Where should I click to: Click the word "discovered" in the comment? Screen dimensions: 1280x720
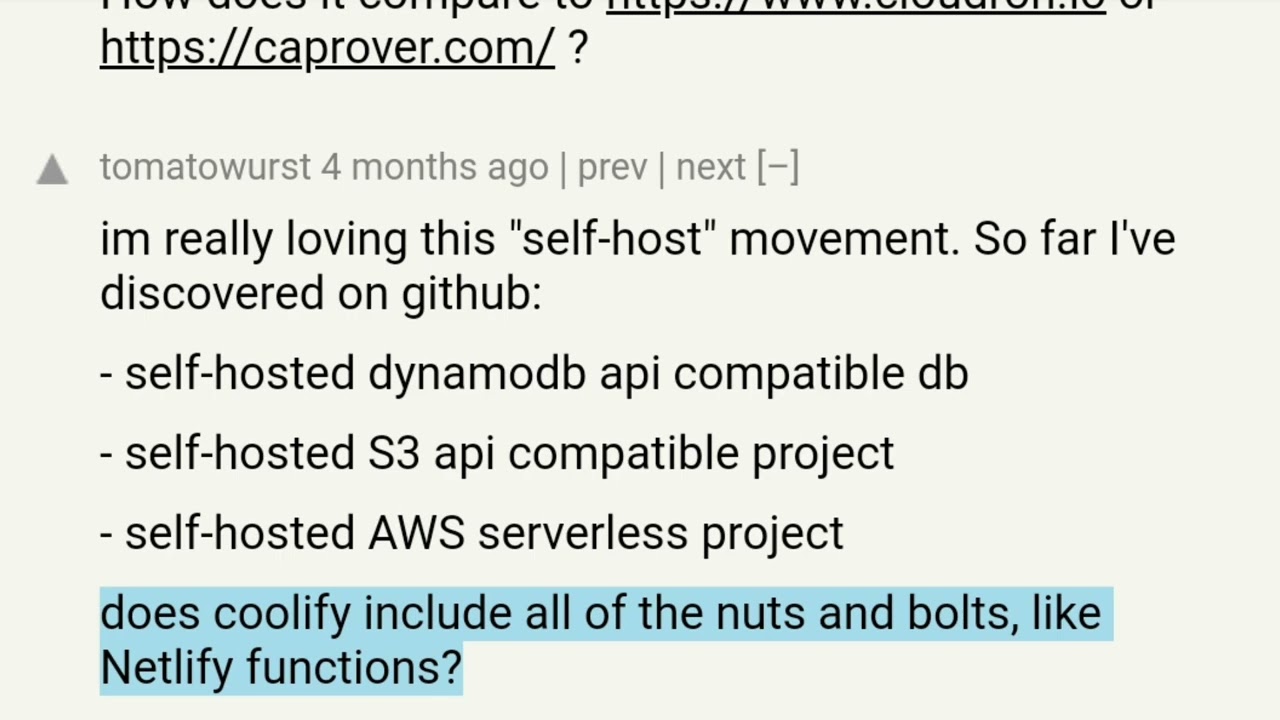tap(212, 293)
